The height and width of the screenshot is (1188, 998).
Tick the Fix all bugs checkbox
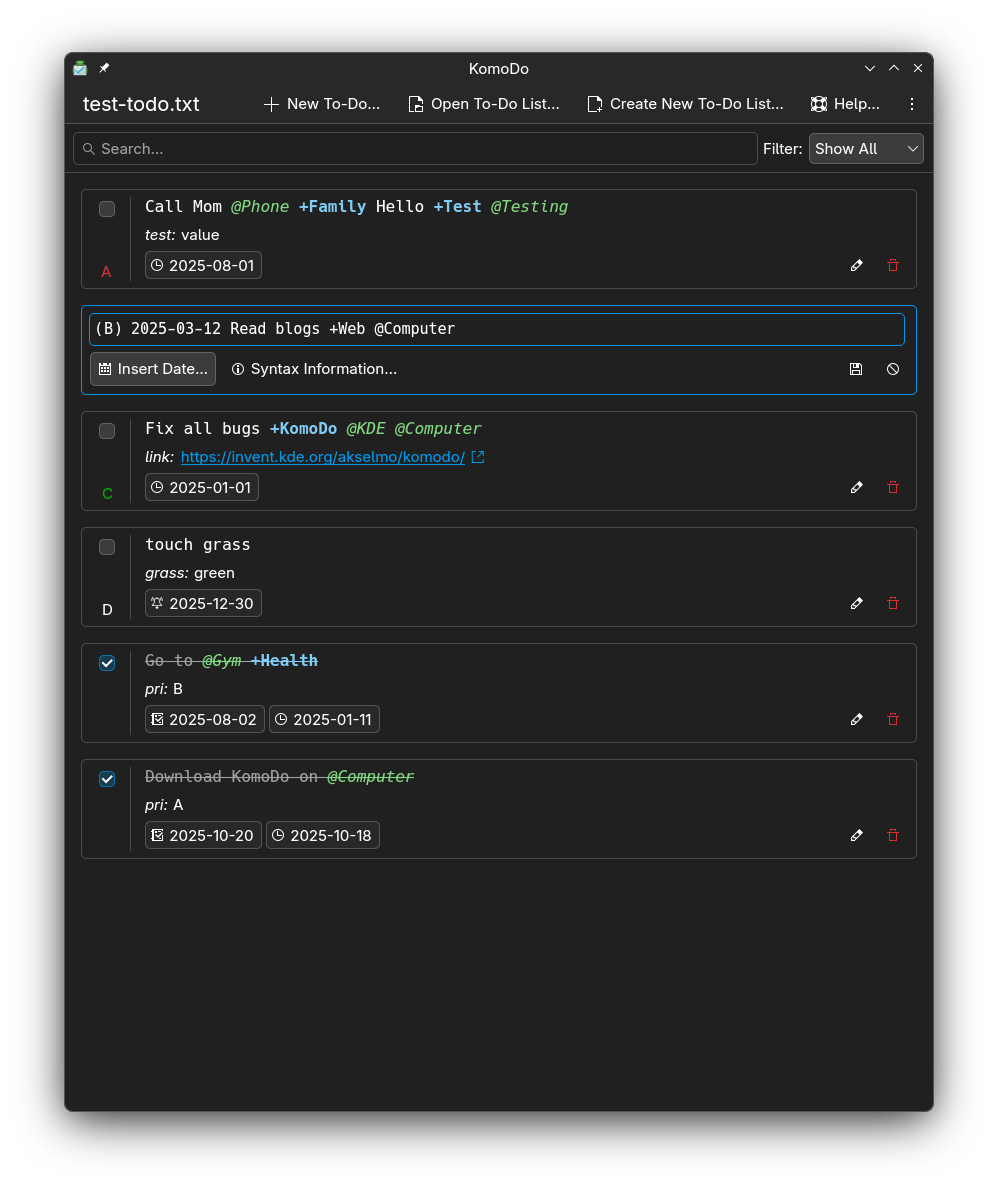(107, 431)
